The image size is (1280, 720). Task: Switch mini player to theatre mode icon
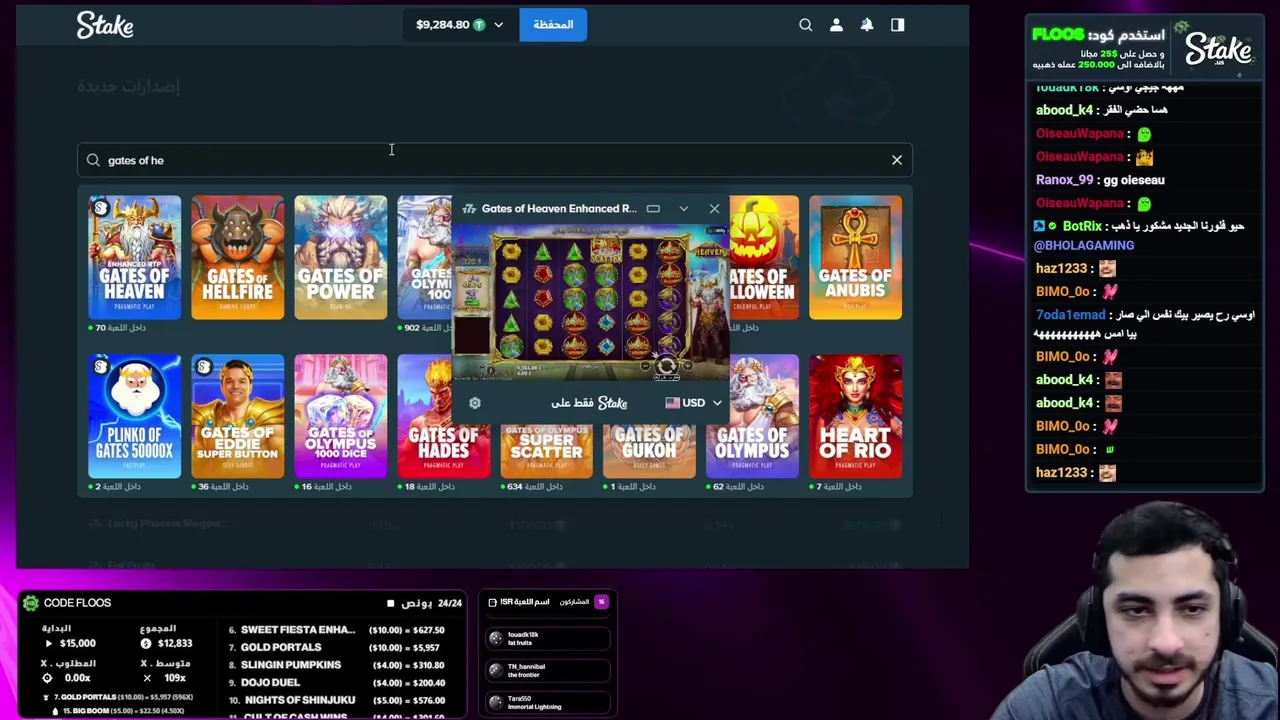click(x=653, y=209)
